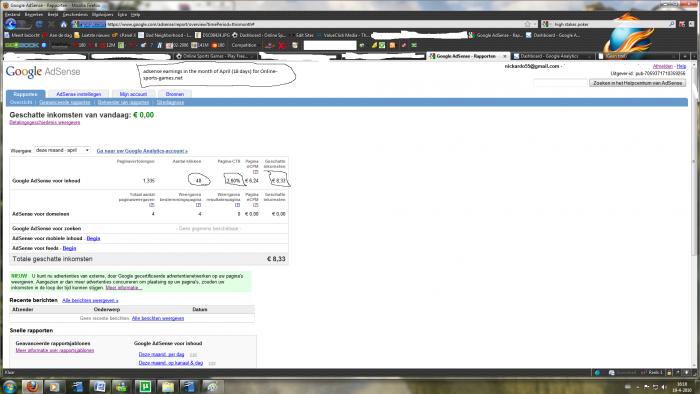Open the Weergave period dropdown

[x=62, y=150]
